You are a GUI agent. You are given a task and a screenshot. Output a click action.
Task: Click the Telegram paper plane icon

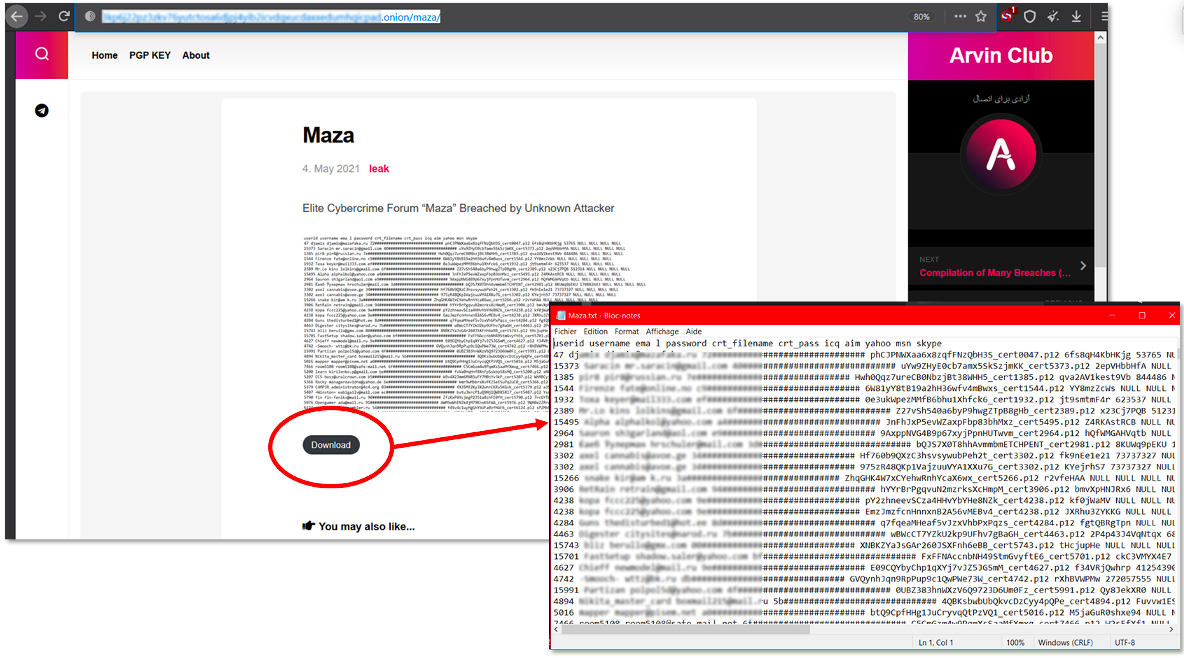pos(41,111)
